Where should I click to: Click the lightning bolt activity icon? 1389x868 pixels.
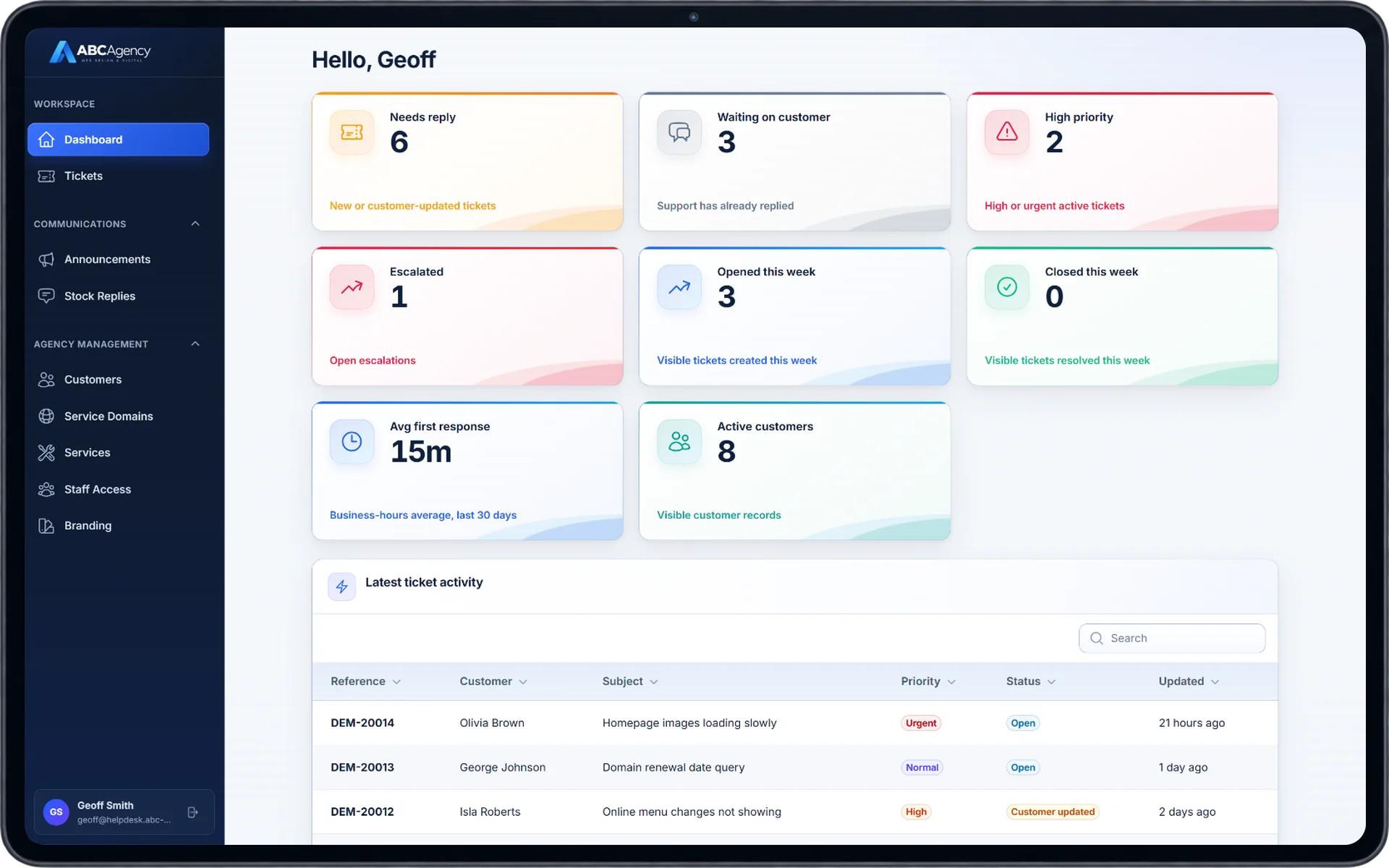point(341,587)
